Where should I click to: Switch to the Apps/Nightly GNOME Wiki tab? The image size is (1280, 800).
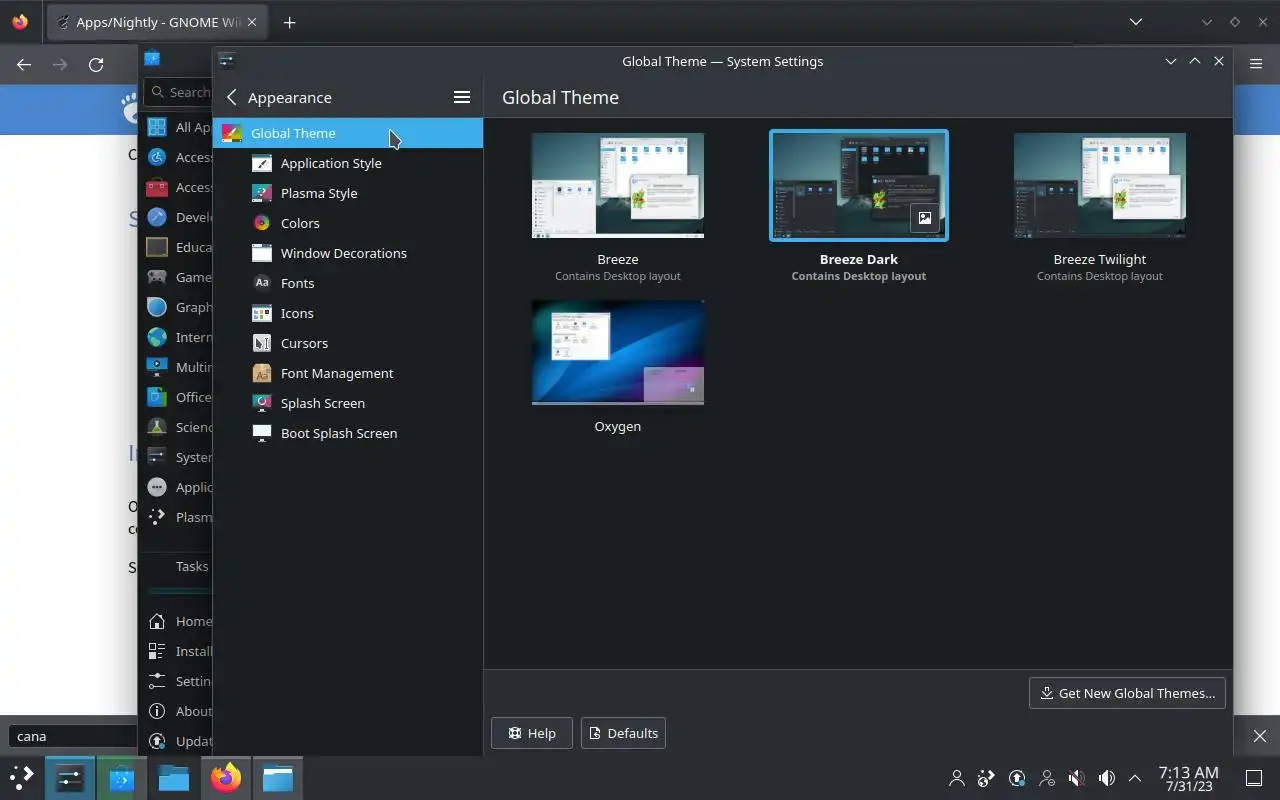pos(155,22)
